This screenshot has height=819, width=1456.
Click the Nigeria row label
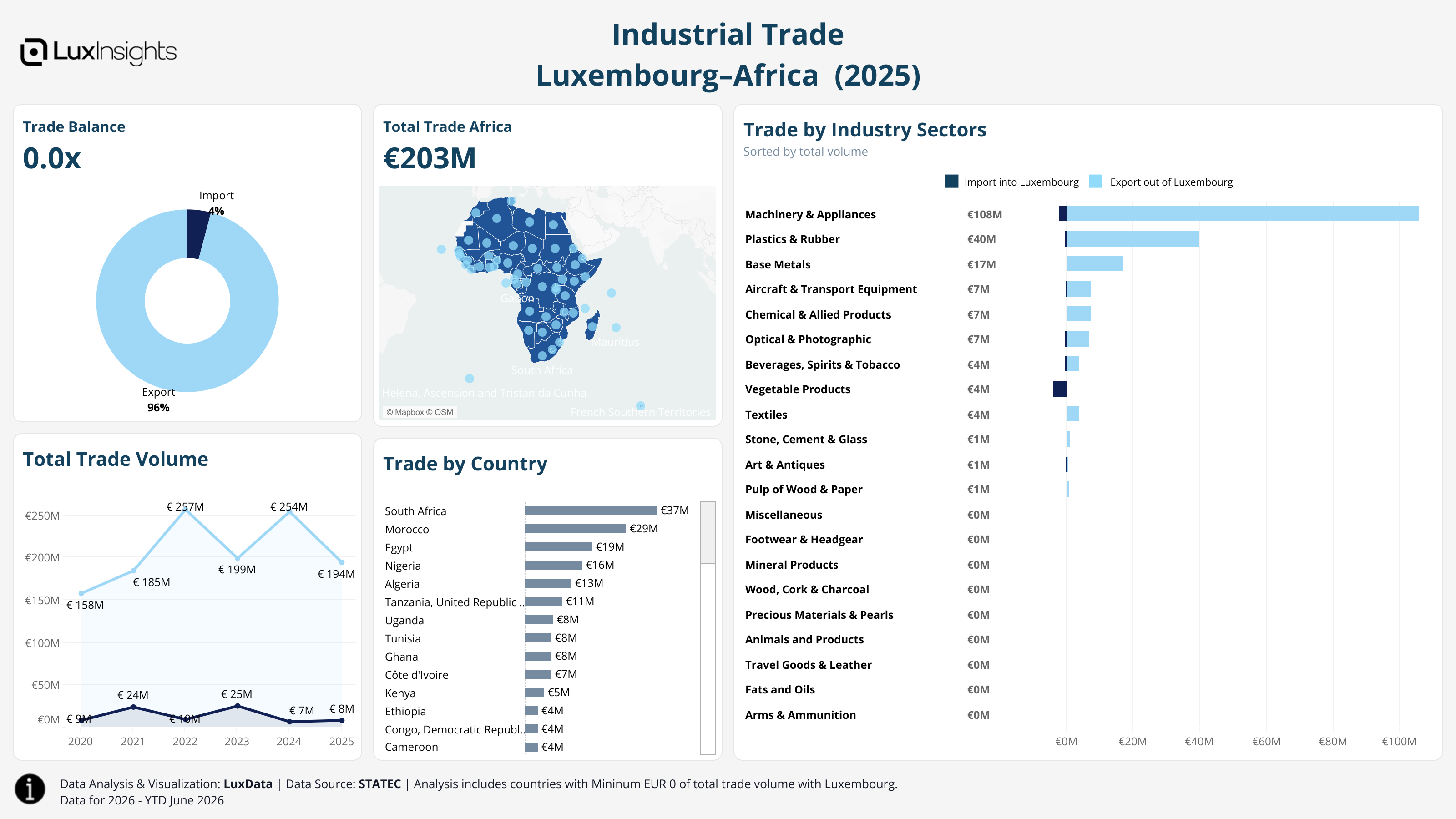click(x=402, y=566)
